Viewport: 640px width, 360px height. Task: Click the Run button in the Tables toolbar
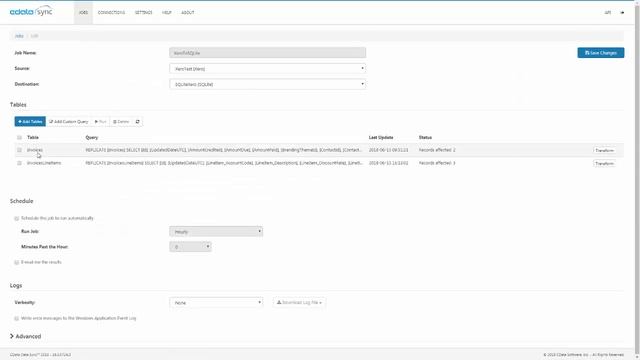coord(100,122)
